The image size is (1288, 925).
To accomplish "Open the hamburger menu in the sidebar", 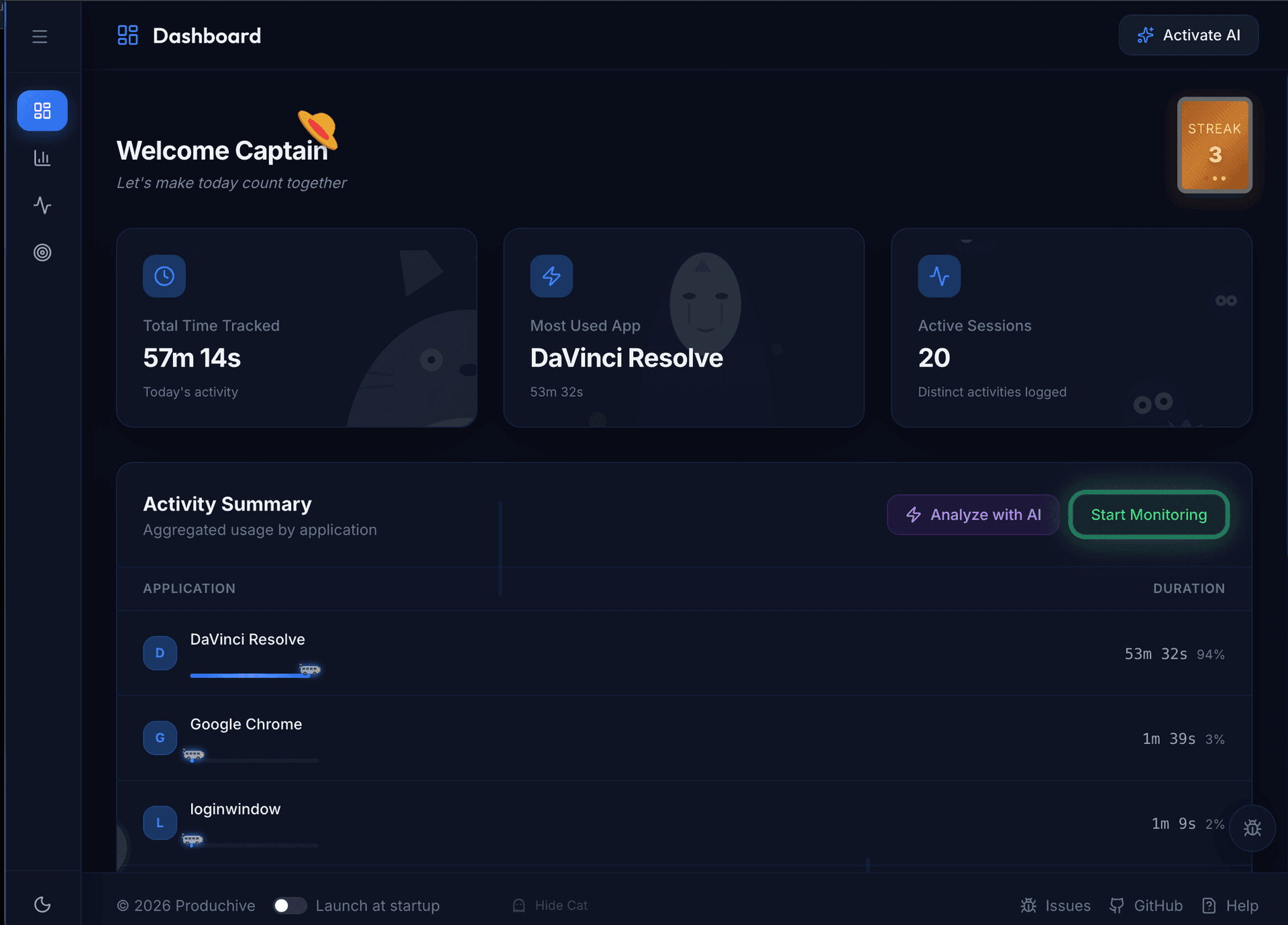I will 40,36.
